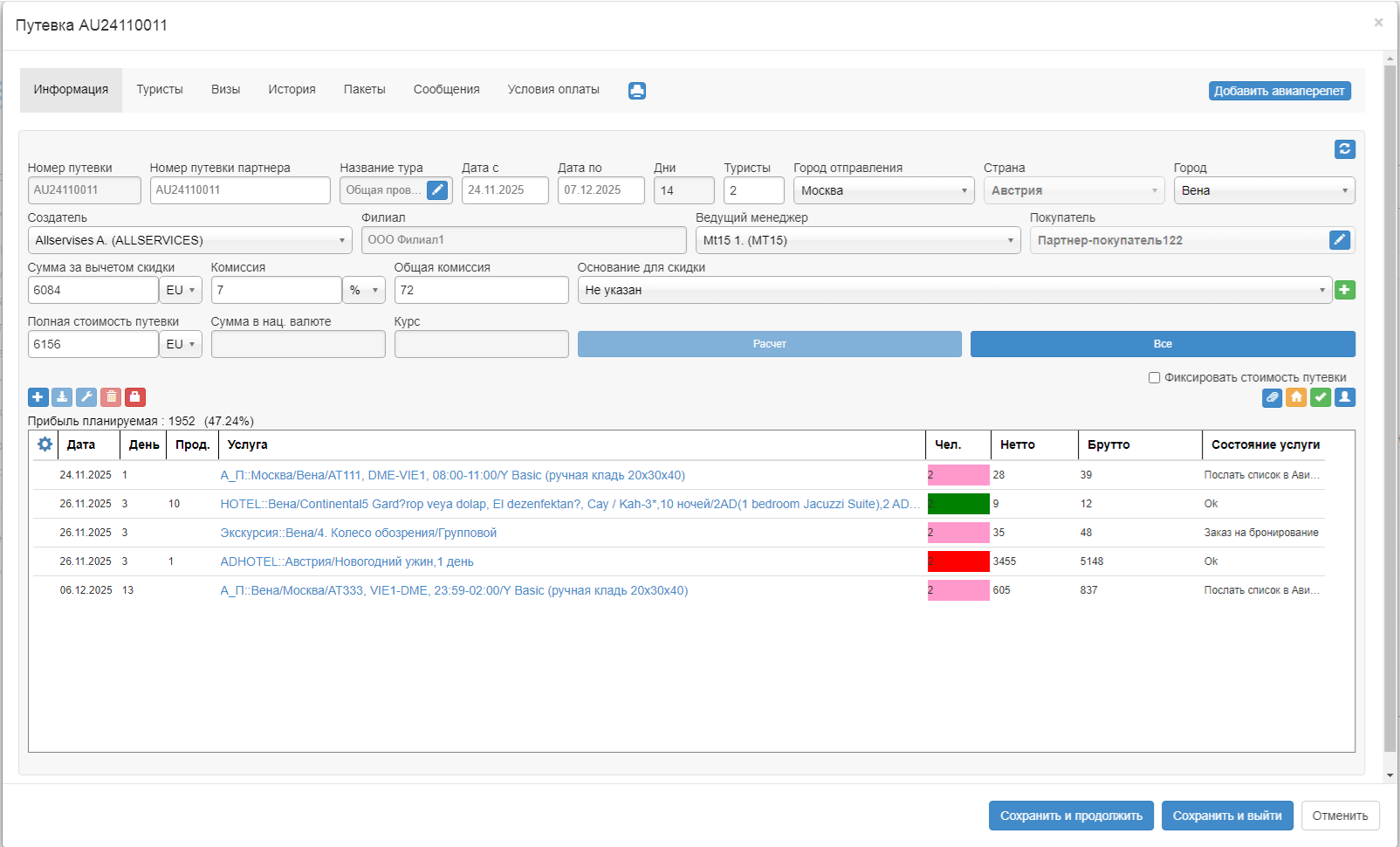Open table column settings gear
The width and height of the screenshot is (1400, 847).
pos(45,444)
